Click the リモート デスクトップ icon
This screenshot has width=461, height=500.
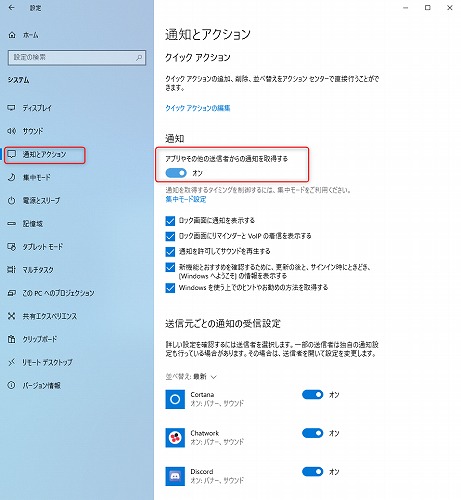(12, 362)
